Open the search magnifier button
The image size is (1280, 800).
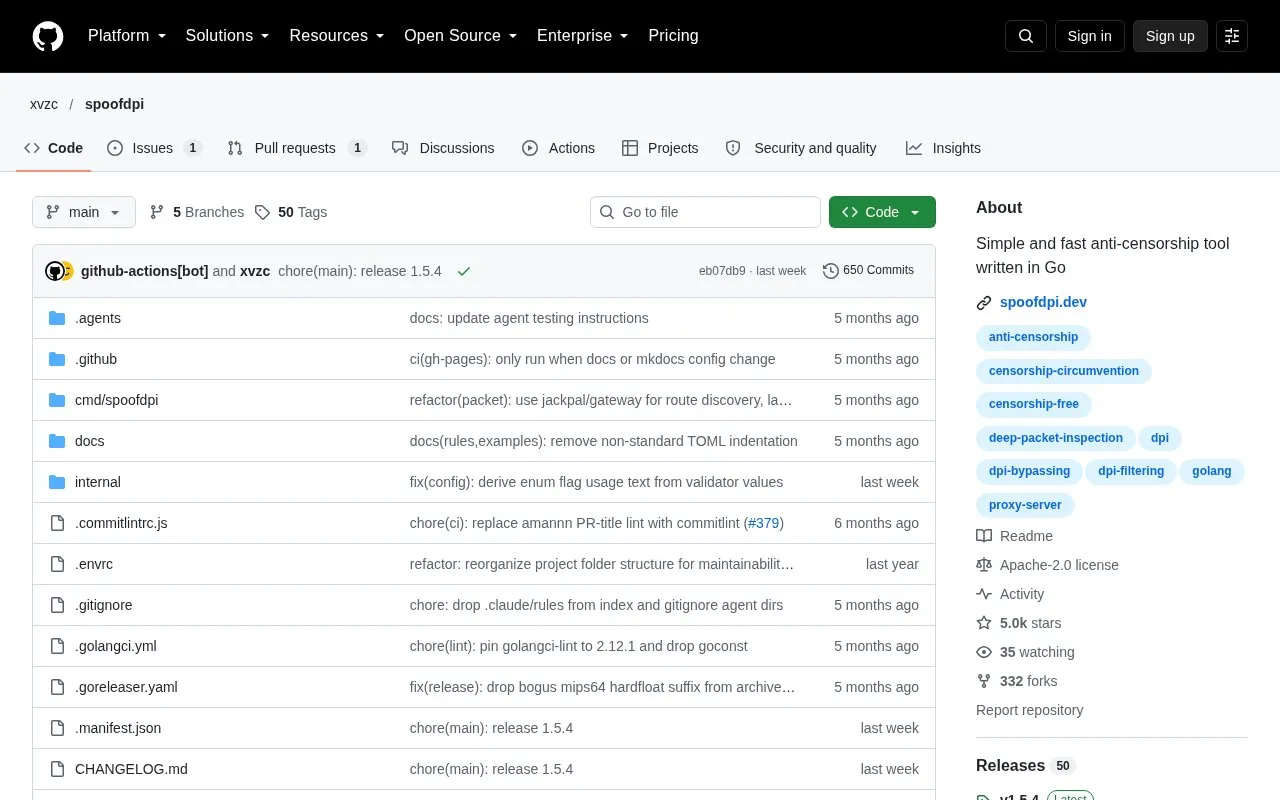click(x=1026, y=36)
